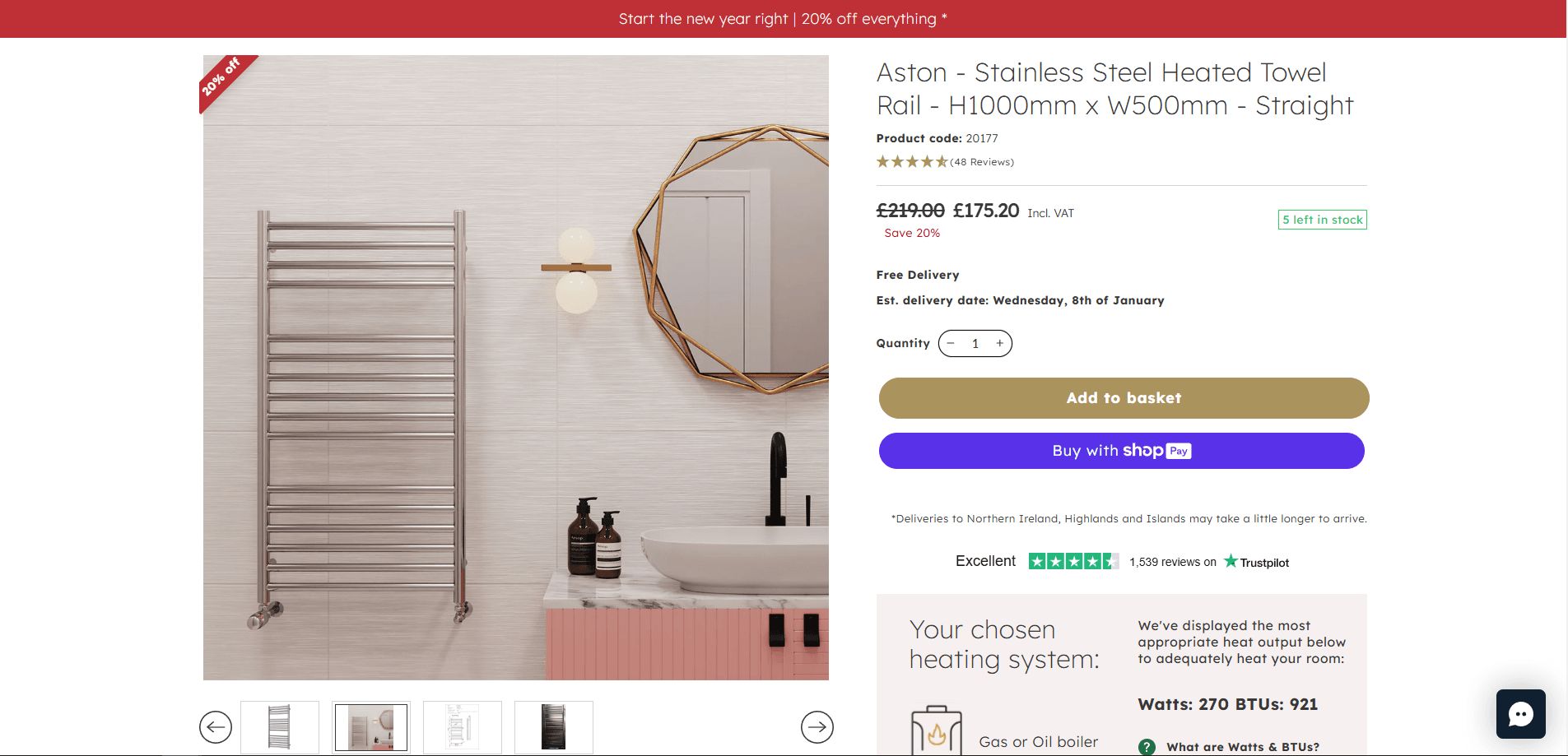Click the Add to basket button
This screenshot has height=756, width=1568.
click(x=1124, y=397)
